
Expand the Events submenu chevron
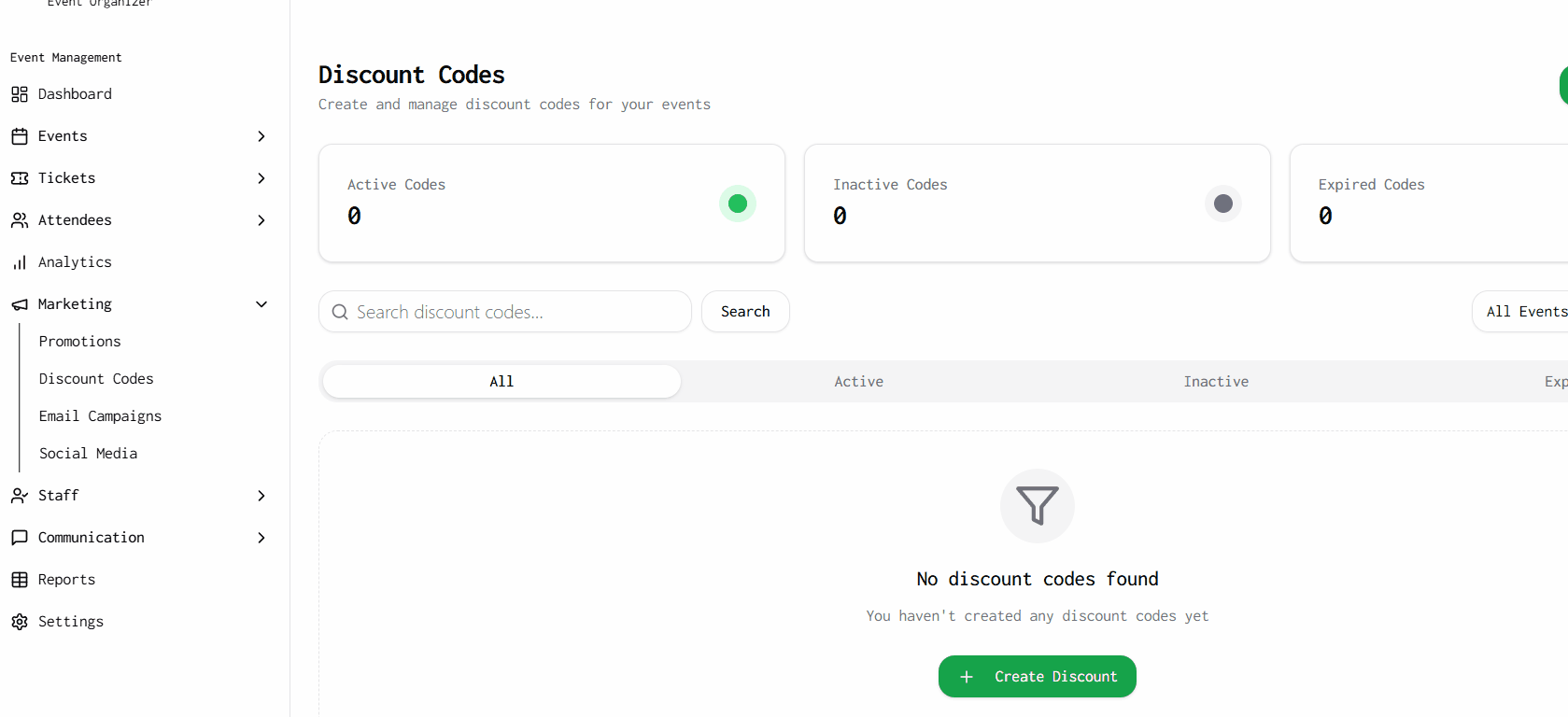pos(261,136)
